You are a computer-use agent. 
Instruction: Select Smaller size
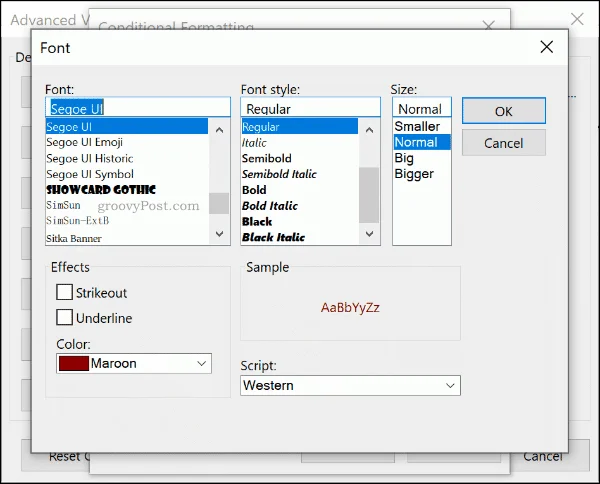point(422,126)
